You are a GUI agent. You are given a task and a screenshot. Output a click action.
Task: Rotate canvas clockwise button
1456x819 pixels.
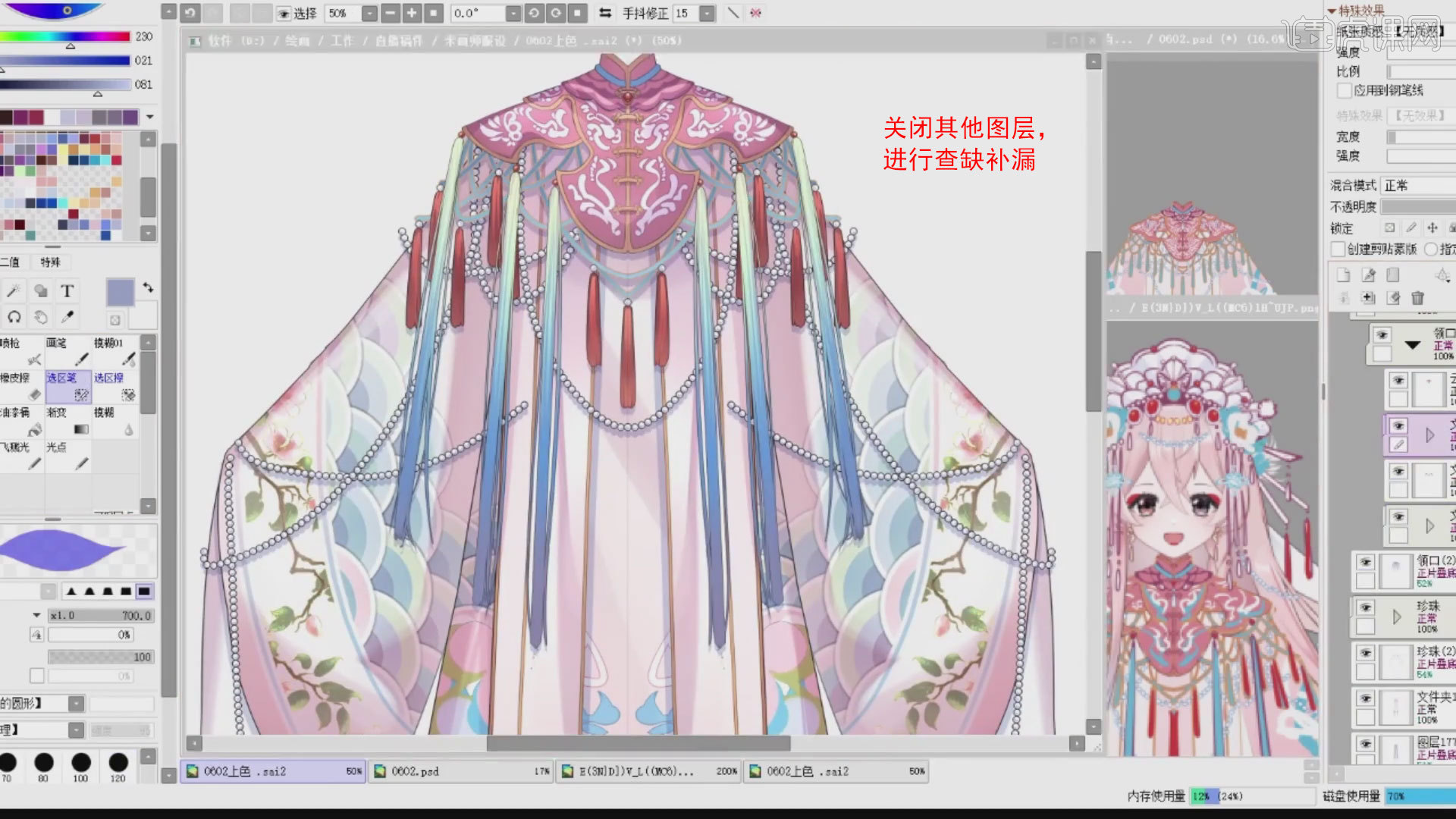click(x=556, y=13)
